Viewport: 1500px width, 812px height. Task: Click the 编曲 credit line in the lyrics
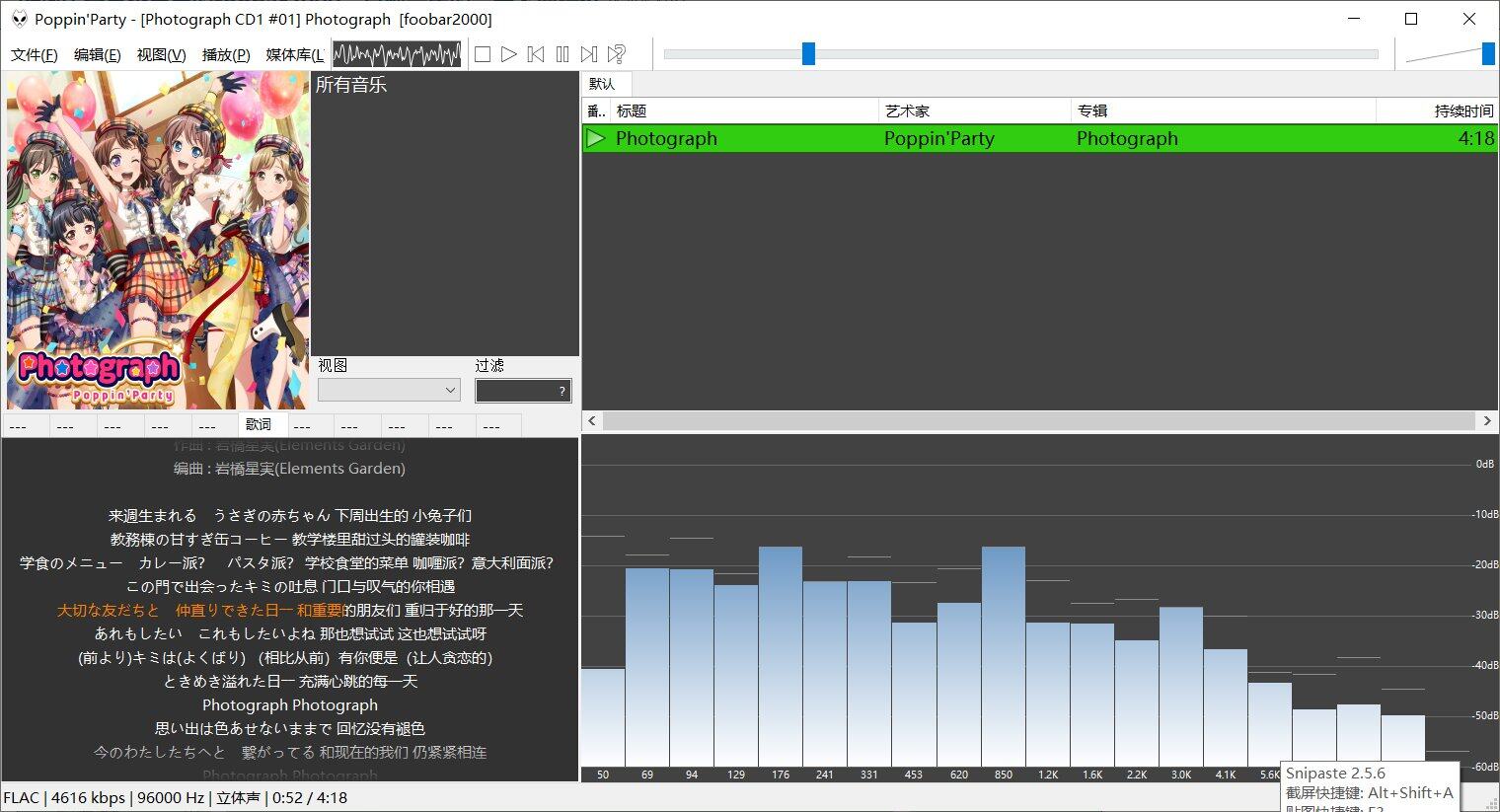[x=290, y=469]
